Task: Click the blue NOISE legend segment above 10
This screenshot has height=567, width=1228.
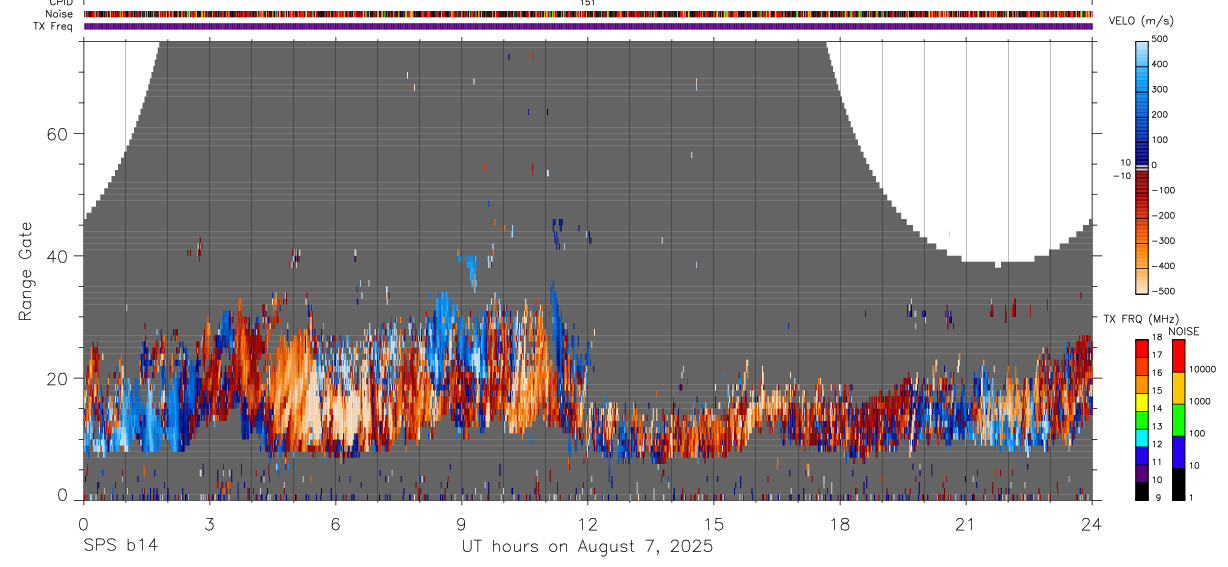Action: pos(1179,452)
